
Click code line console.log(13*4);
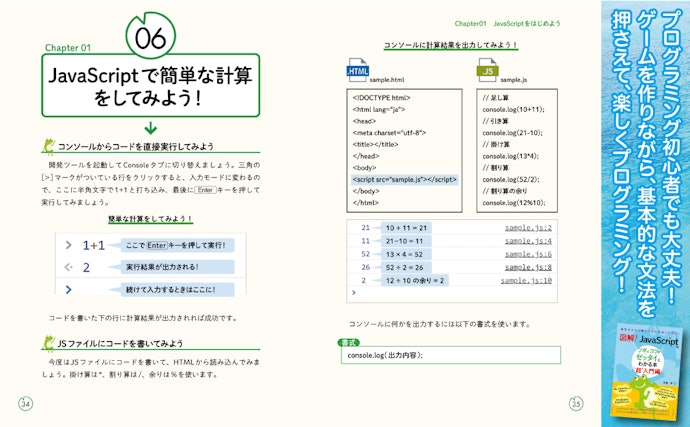pyautogui.click(x=510, y=156)
